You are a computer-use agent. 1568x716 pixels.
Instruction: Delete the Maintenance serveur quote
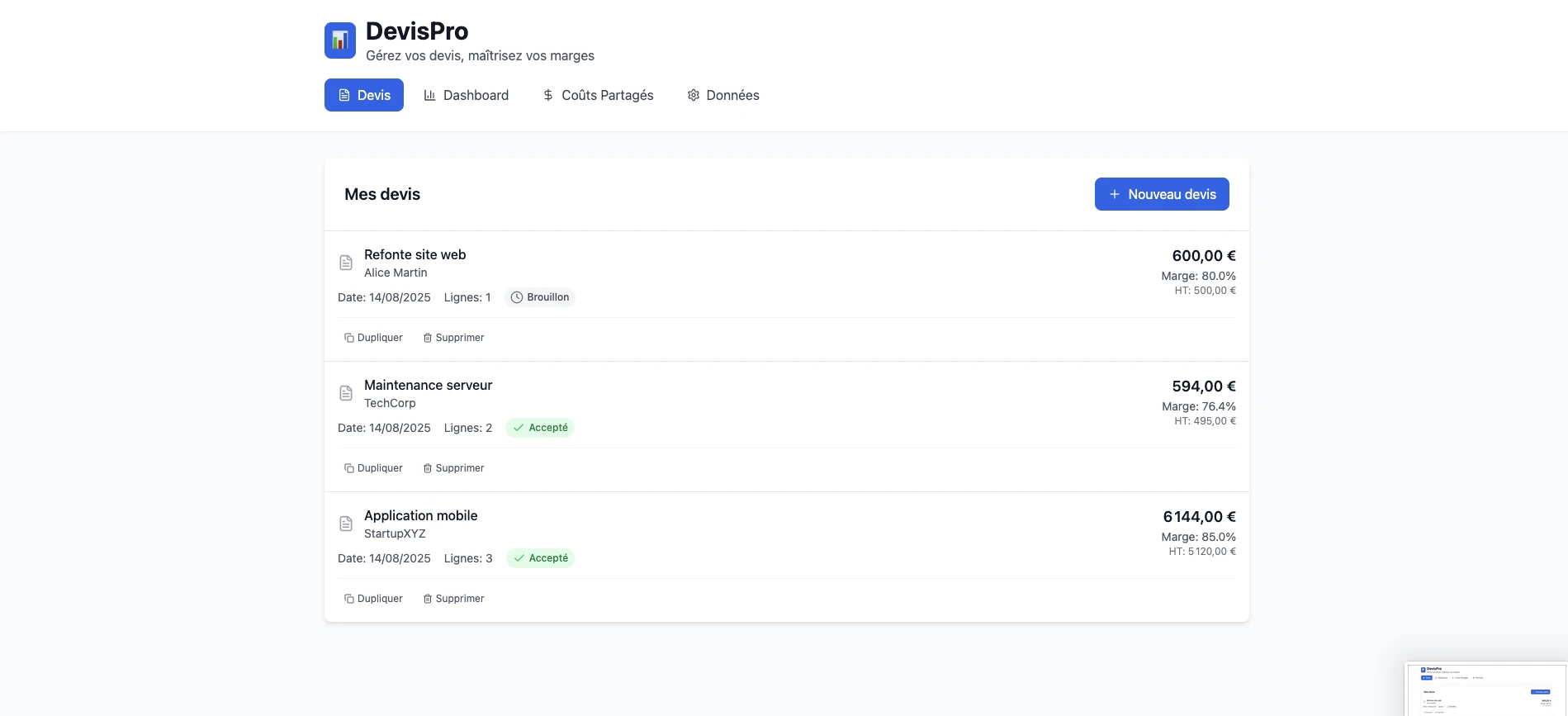click(x=453, y=468)
